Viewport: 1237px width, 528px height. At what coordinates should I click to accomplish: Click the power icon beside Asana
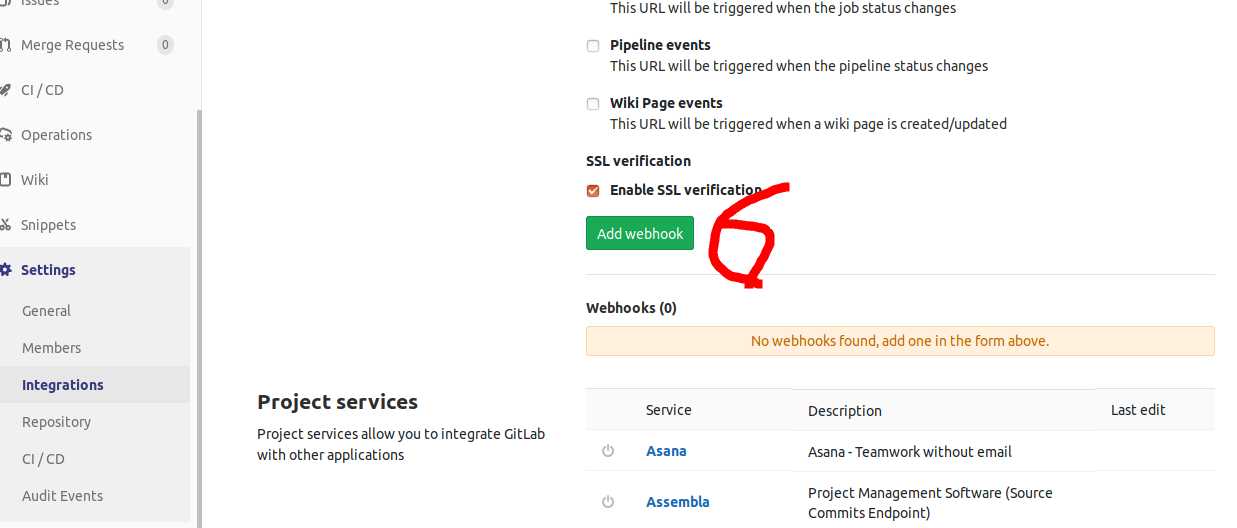coord(608,451)
